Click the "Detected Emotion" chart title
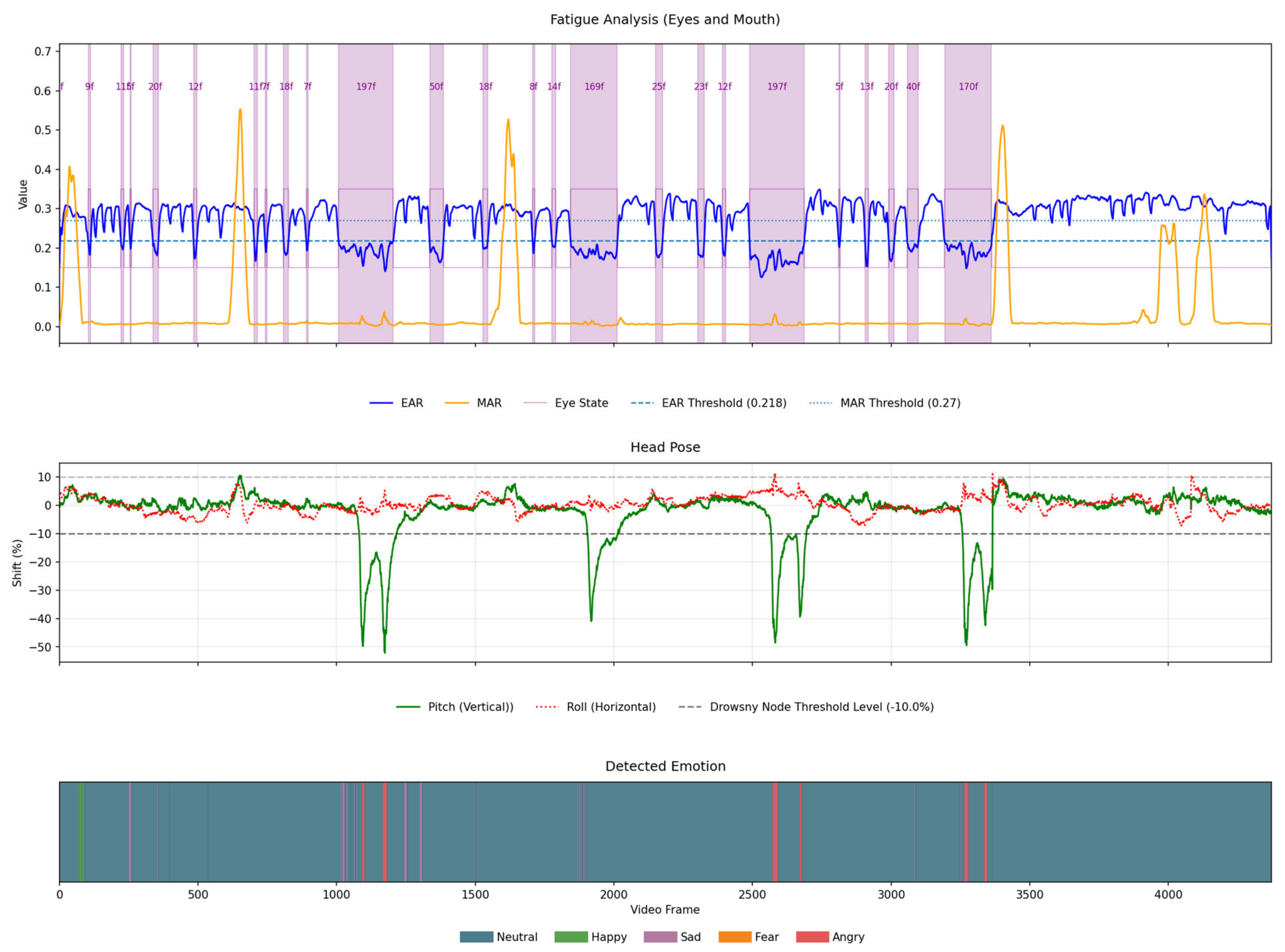 point(665,766)
